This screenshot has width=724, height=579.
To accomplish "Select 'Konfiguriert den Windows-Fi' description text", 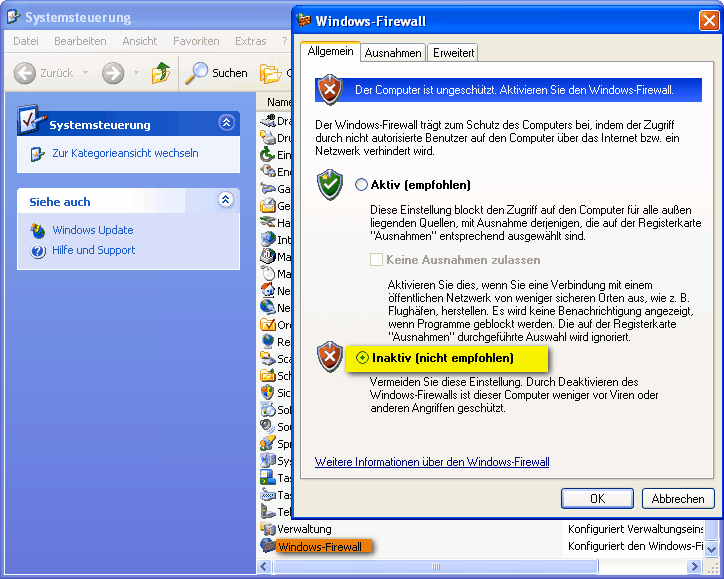I will point(635,546).
